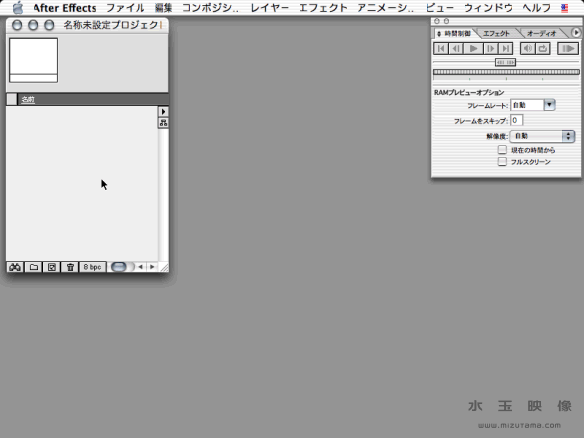
Task: Click the striped time ruler bar
Action: pos(506,72)
